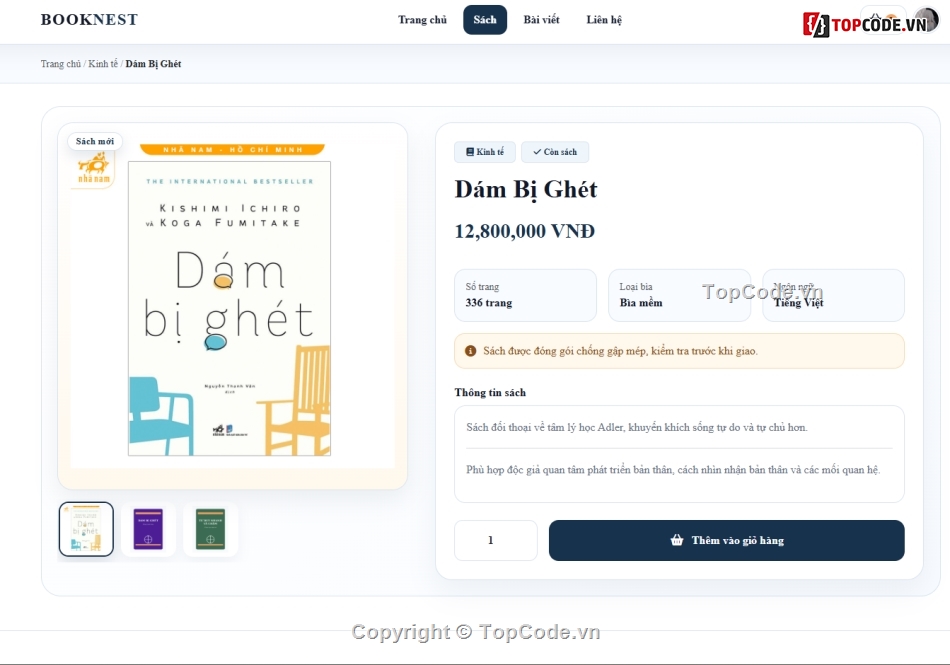Click the Trang chủ breadcrumb link
Viewport: 950px width, 665px height.
coord(61,64)
